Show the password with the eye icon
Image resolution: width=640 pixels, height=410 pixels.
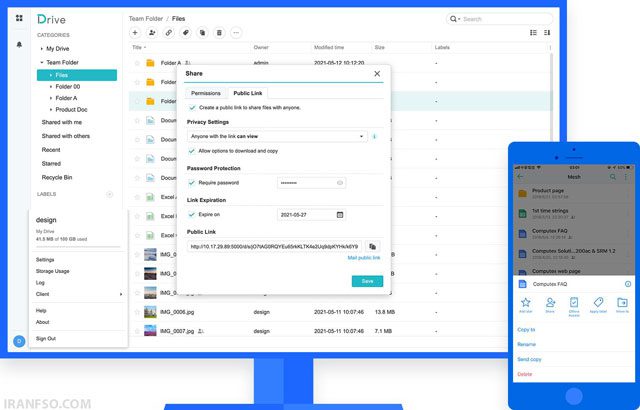[340, 183]
